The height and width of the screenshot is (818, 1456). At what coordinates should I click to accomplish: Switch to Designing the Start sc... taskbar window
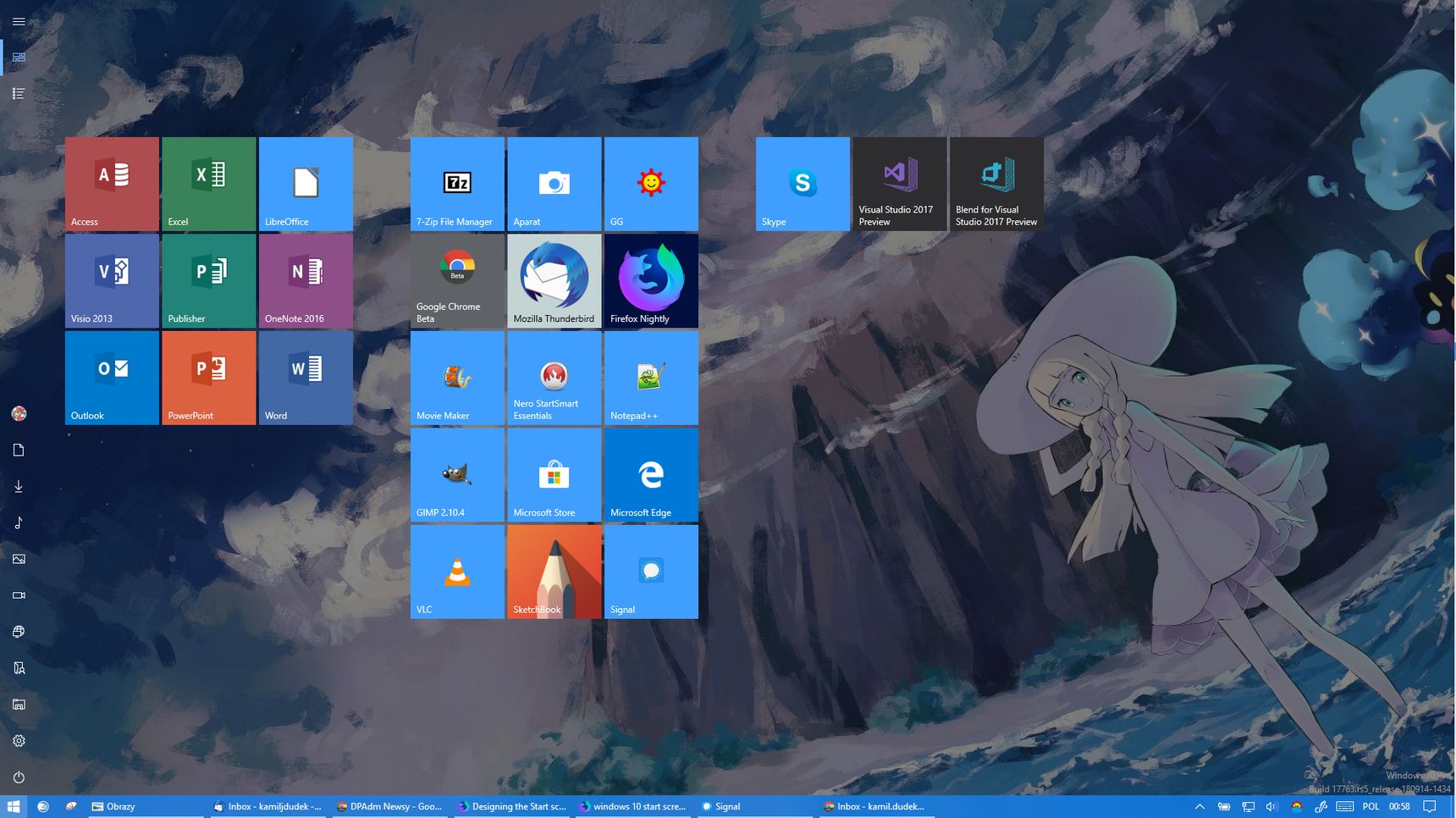pos(511,807)
